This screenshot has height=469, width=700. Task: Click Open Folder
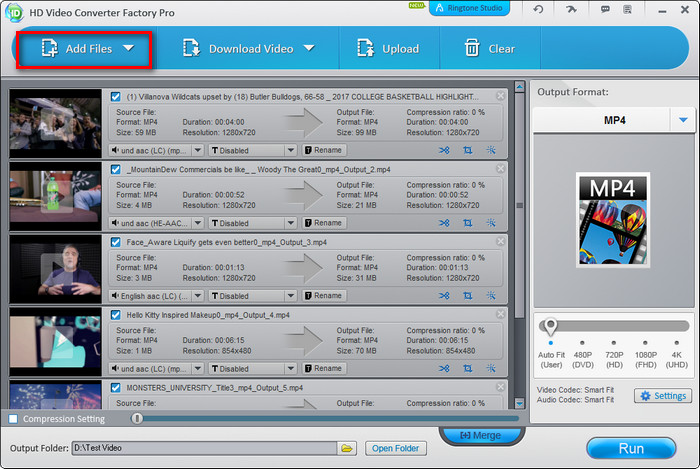396,448
